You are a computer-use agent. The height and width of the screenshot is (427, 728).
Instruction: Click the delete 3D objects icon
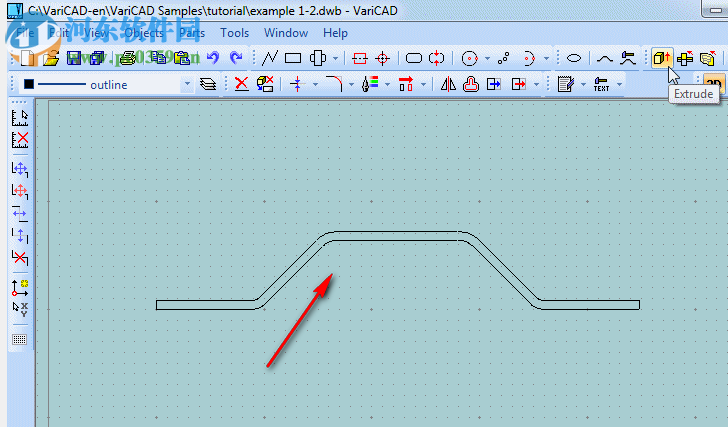(265, 84)
